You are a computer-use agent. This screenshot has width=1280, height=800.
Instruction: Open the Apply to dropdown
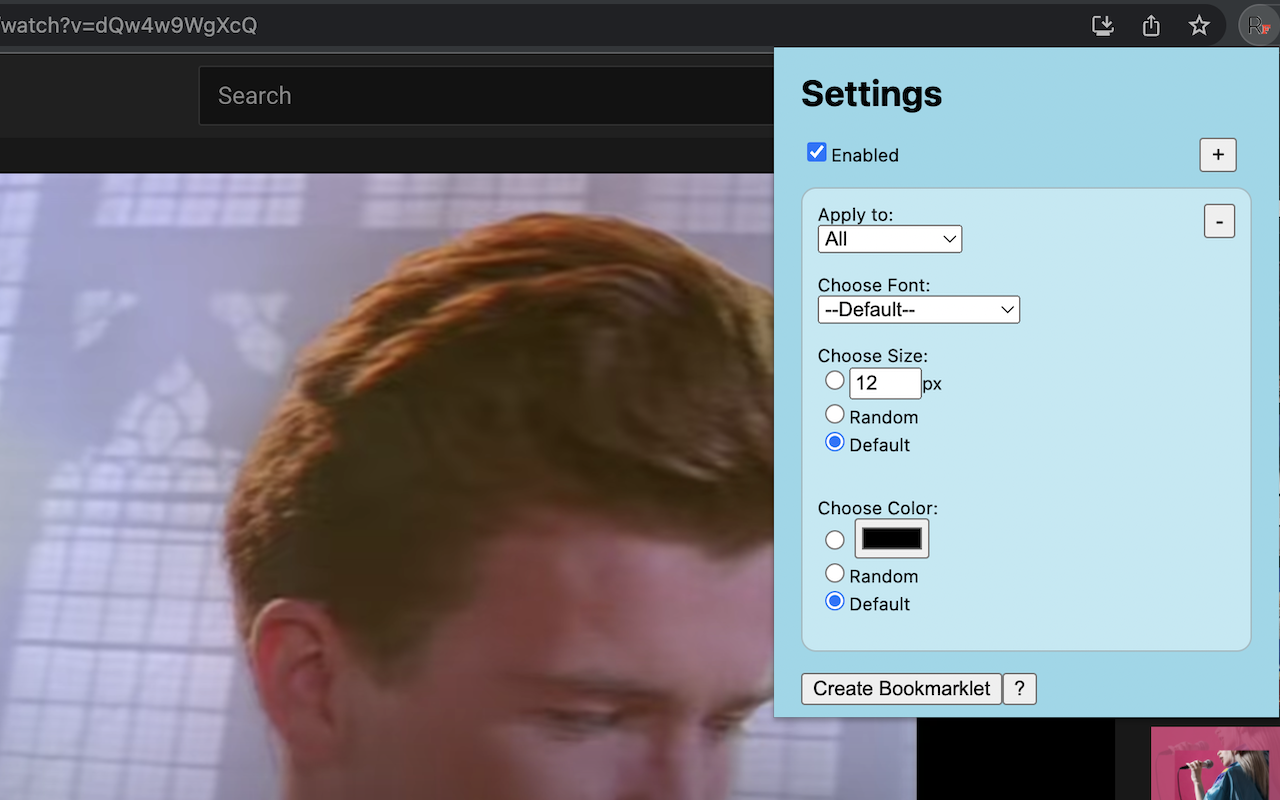(x=890, y=239)
